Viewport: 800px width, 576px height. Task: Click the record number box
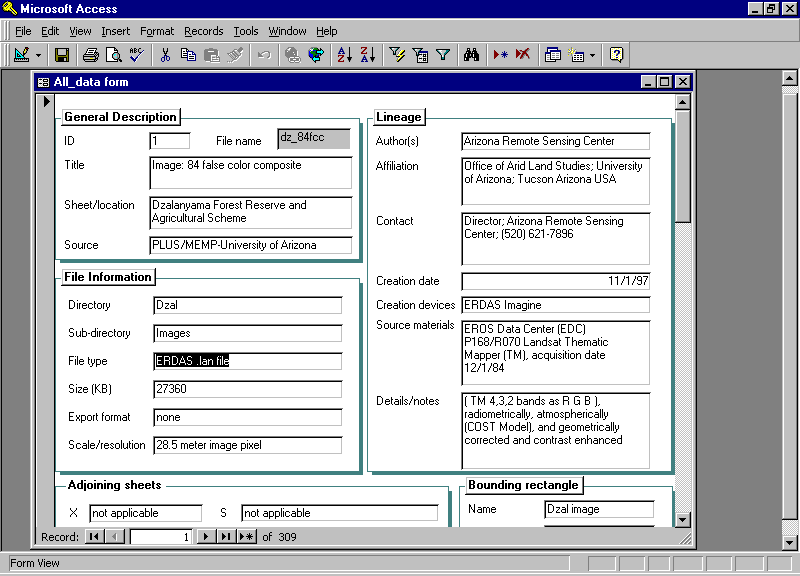pos(161,537)
